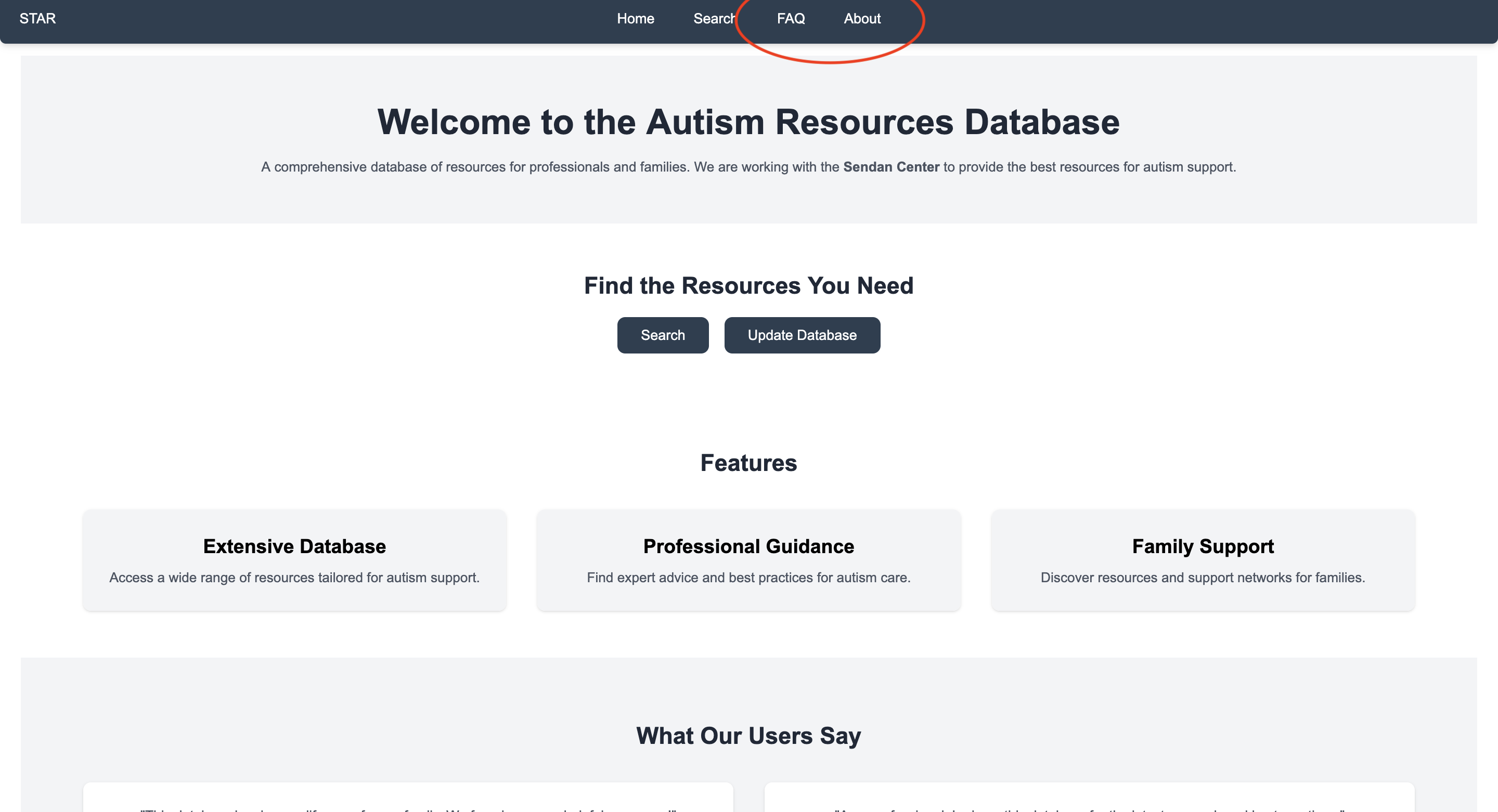
Task: Select the Family Support feature card
Action: click(x=1203, y=560)
